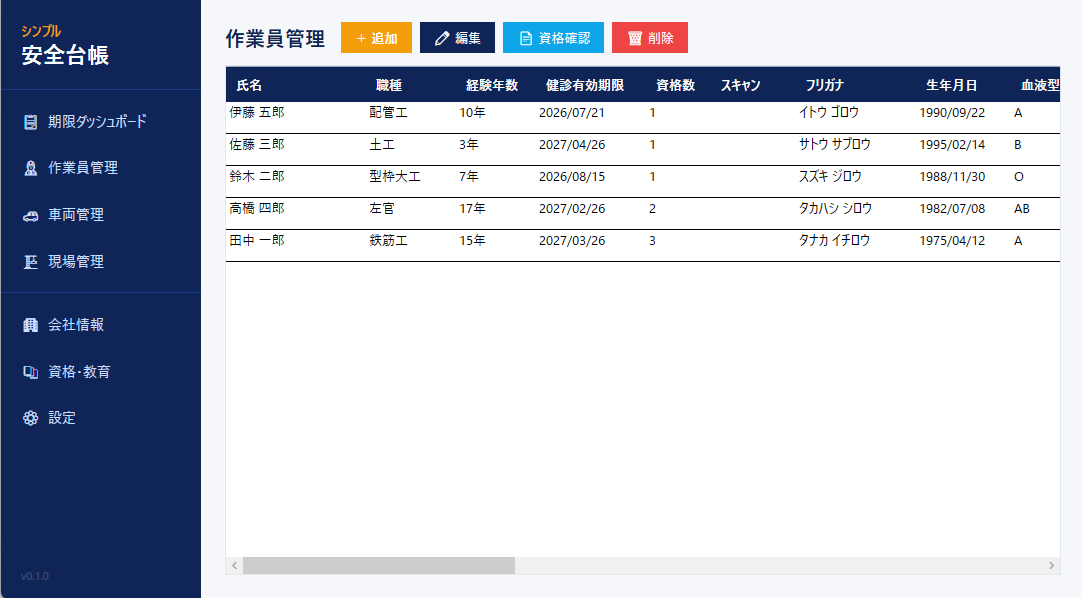Screen dimensions: 1082x598
Task: Click the シンプル安全台帳 app title
Action: (65, 46)
